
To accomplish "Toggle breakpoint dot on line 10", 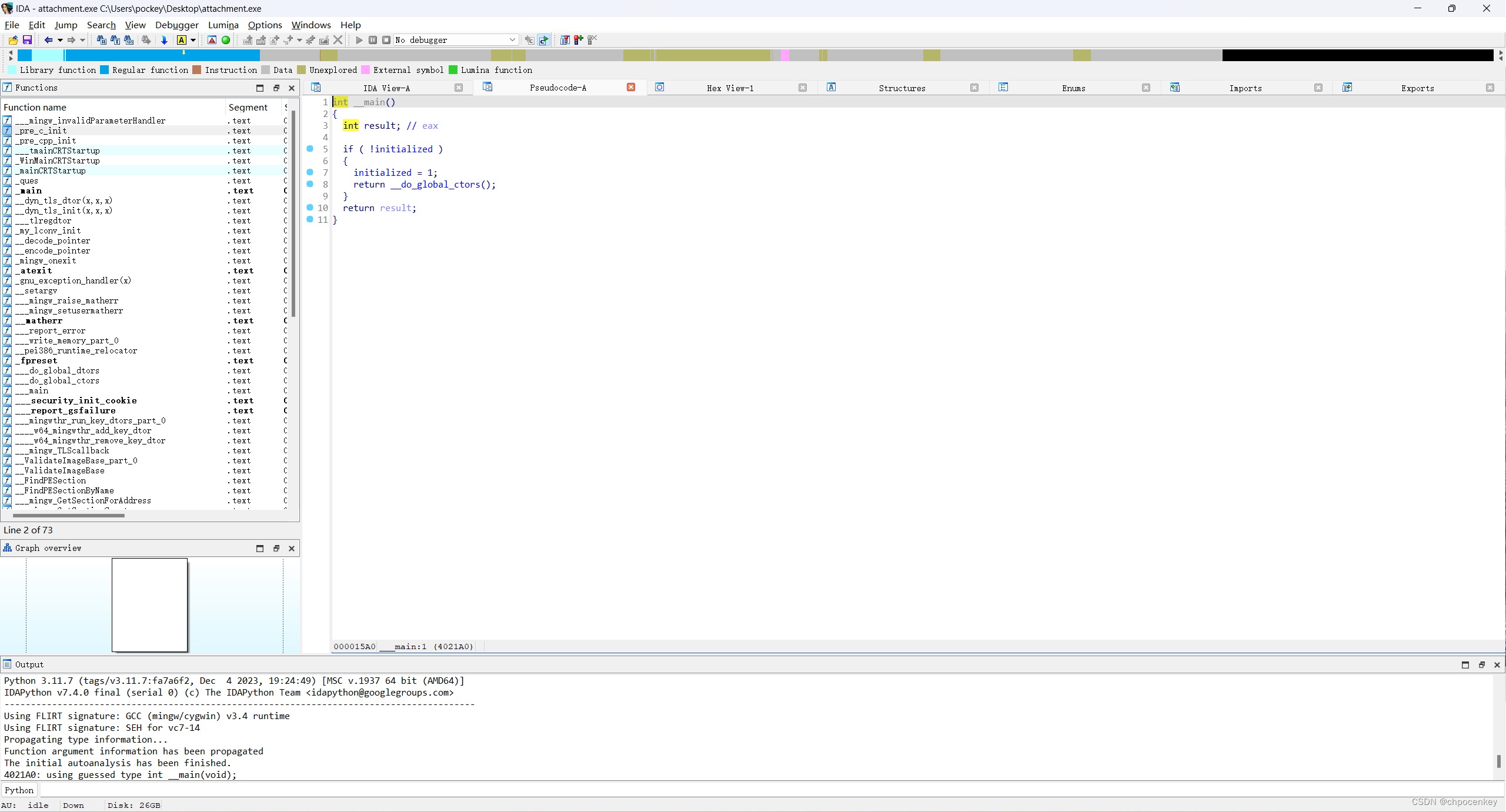I will click(310, 208).
